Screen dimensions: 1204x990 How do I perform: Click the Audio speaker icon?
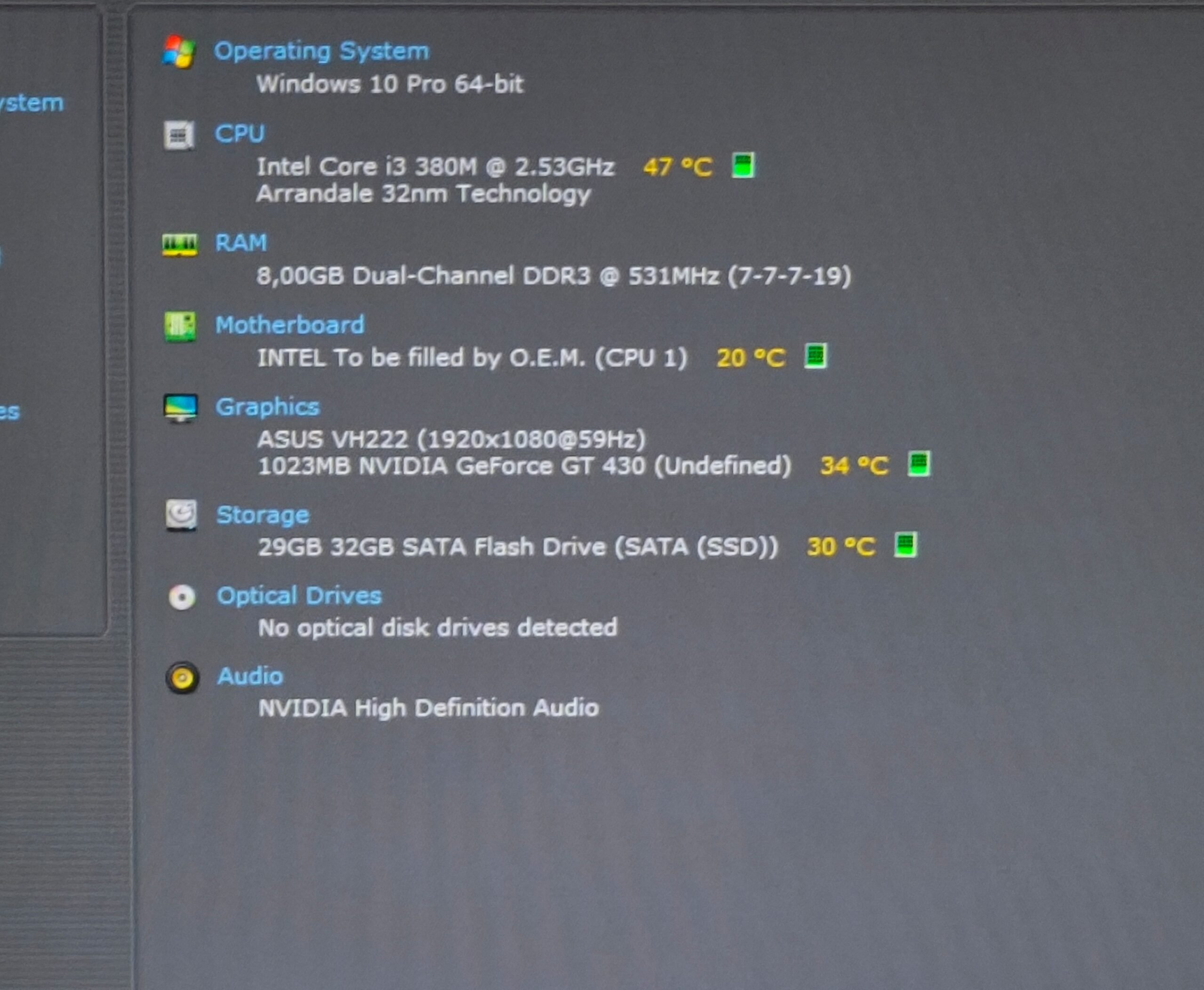[182, 678]
